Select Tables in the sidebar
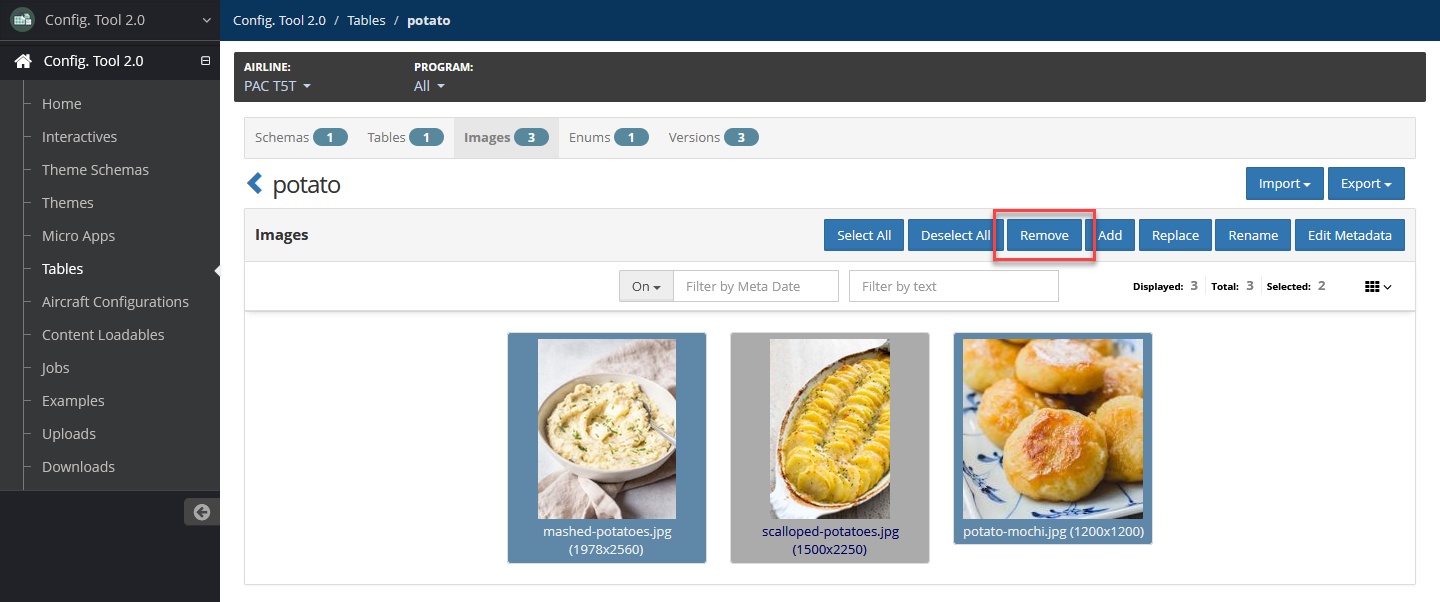Image resolution: width=1440 pixels, height=602 pixels. (63, 269)
